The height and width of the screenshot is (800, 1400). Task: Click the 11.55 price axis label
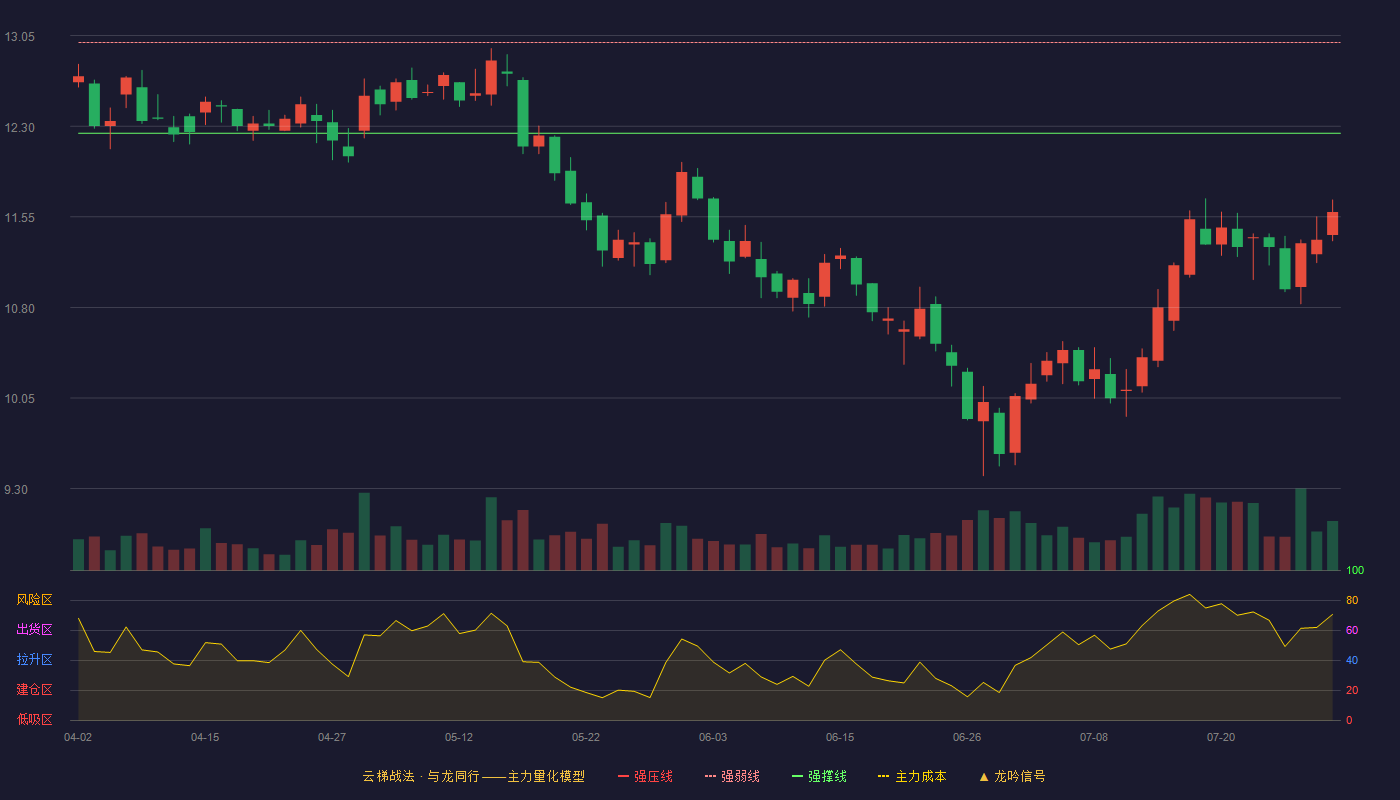(x=20, y=218)
